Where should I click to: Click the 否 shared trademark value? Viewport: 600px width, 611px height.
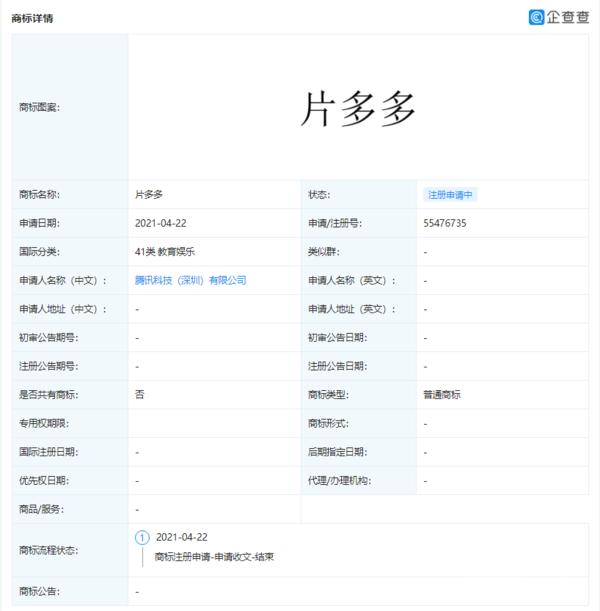(139, 395)
